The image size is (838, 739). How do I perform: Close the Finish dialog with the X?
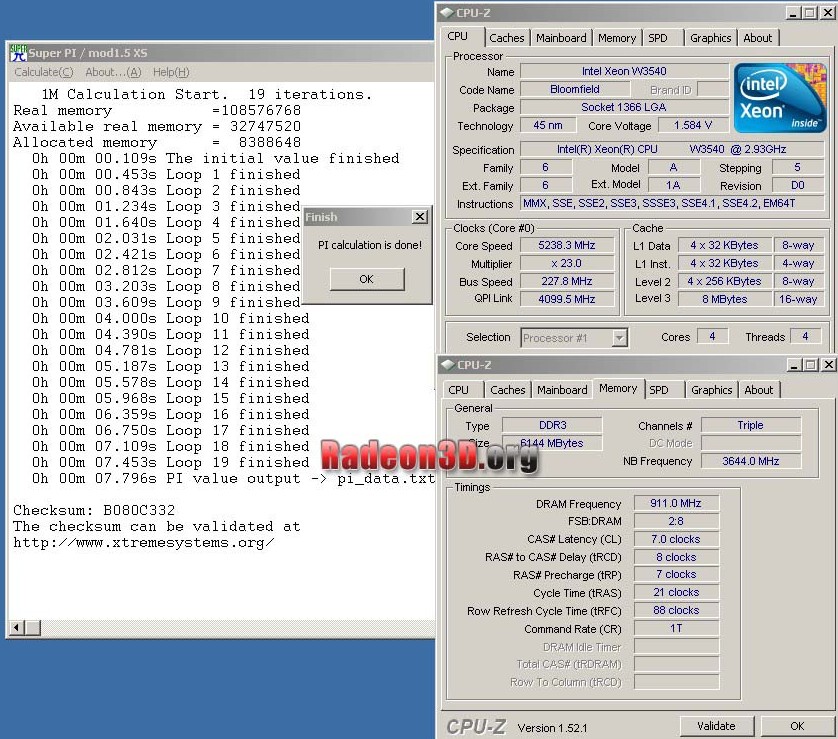pyautogui.click(x=420, y=216)
